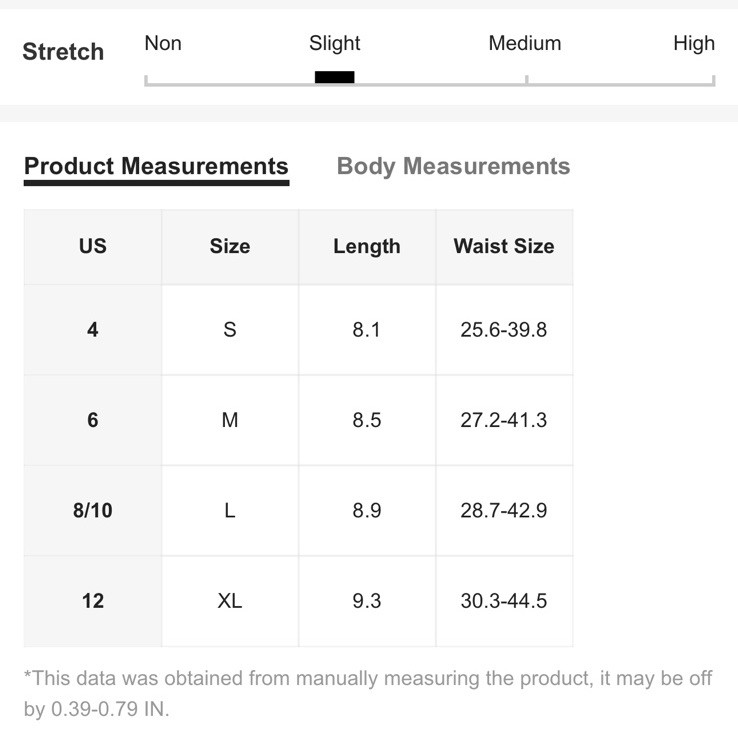
Task: Click the black Slight stretch indicator
Action: click(334, 77)
